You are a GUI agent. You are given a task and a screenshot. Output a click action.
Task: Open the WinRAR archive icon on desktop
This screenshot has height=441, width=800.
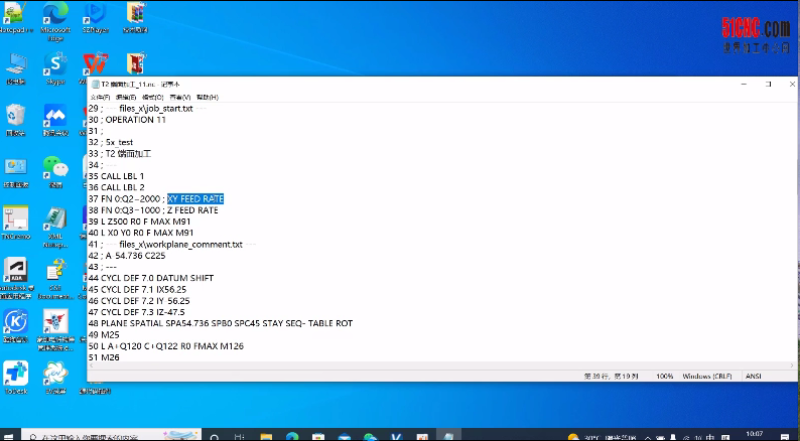pos(135,14)
